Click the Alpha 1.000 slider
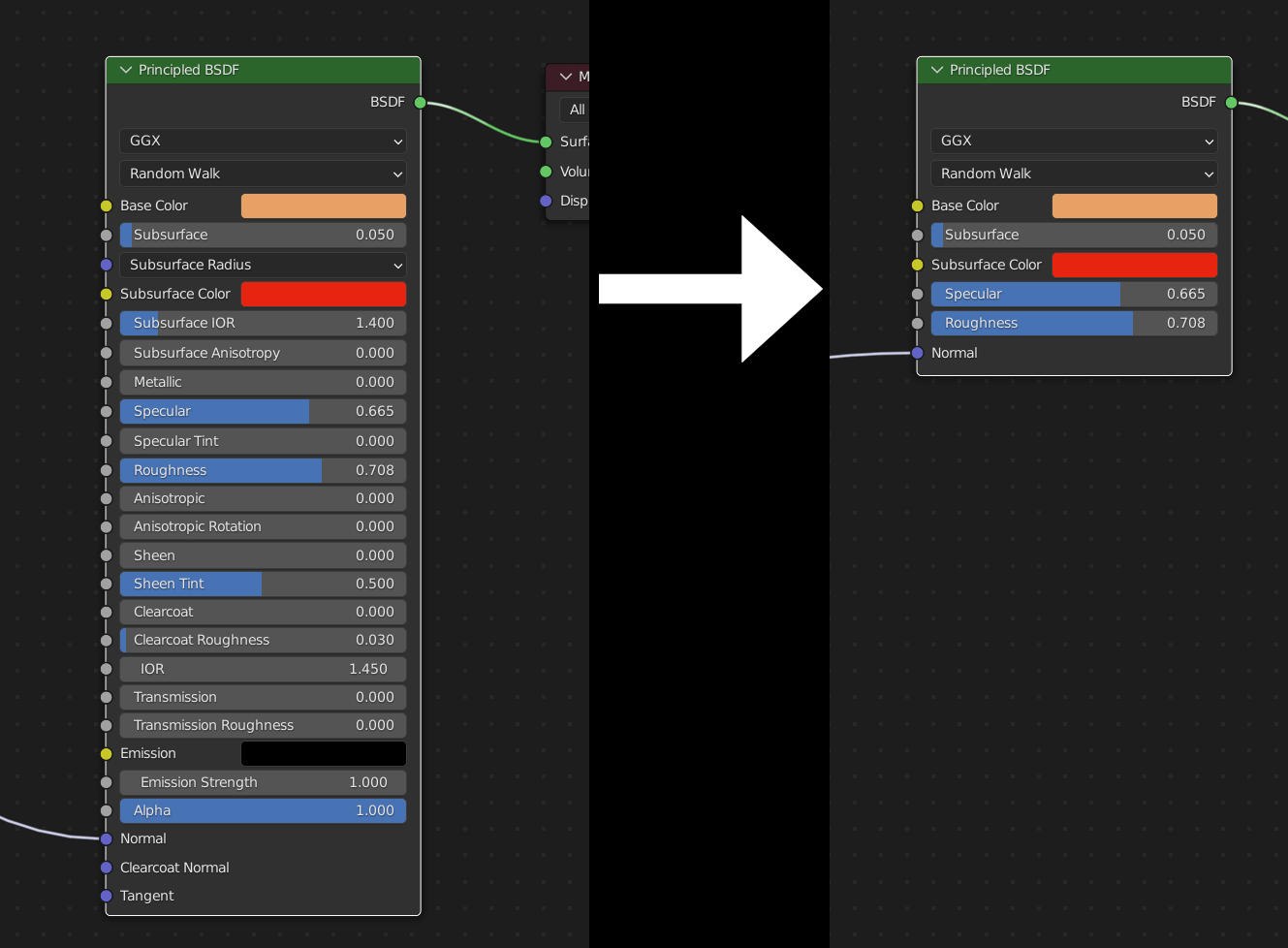Image resolution: width=1288 pixels, height=948 pixels. (x=264, y=810)
